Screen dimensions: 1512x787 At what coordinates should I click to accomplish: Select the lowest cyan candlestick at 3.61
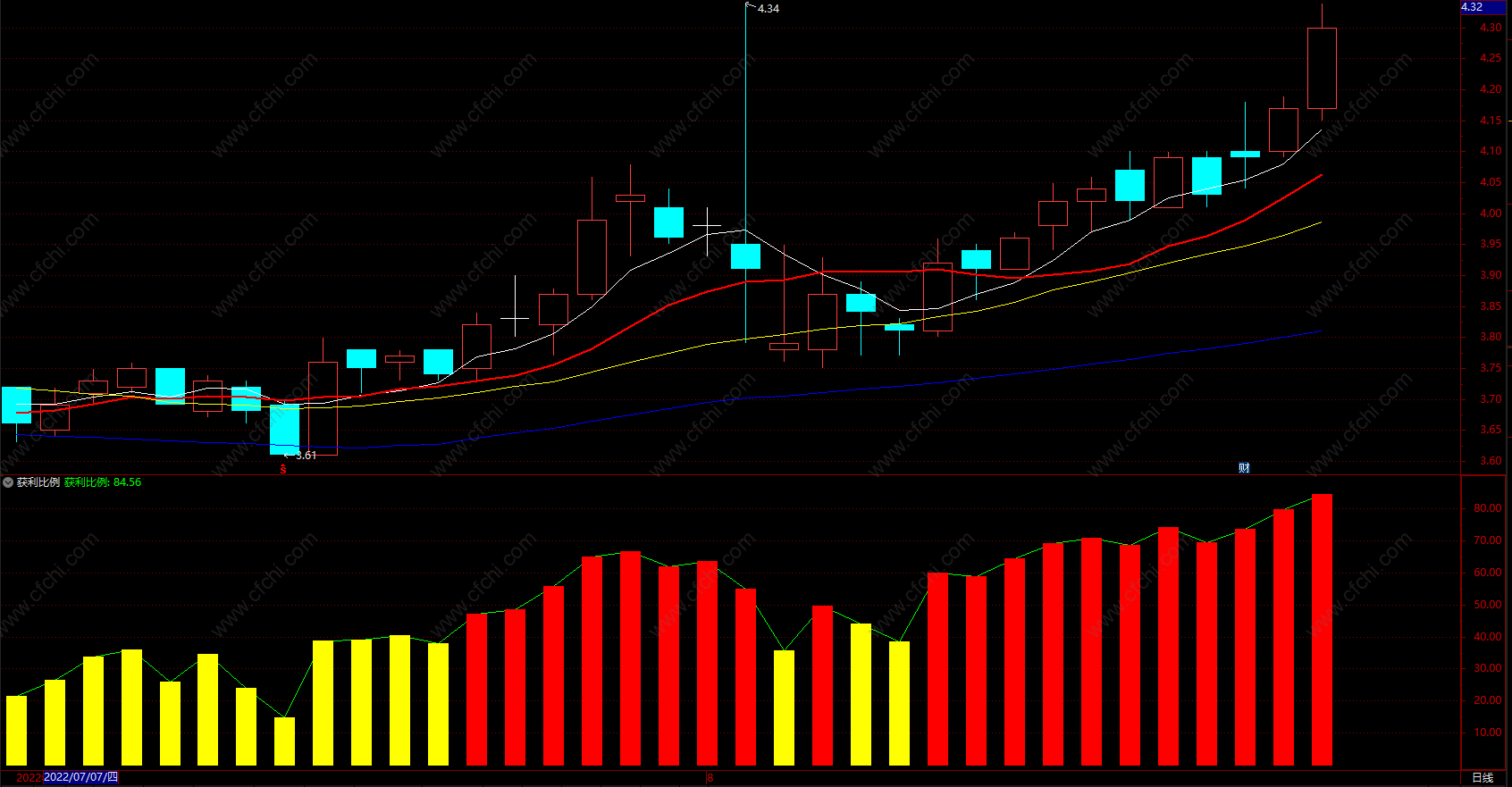(284, 429)
